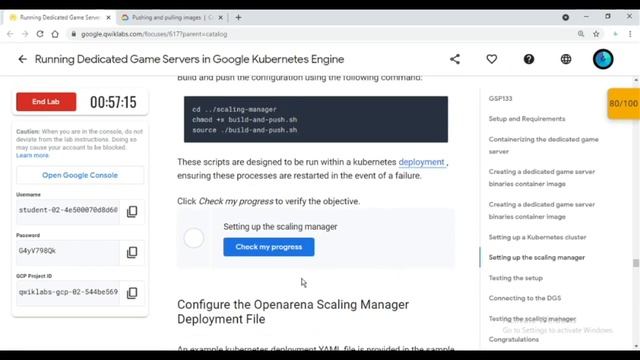
Task: Go to browser home page
Action: pos(55,34)
